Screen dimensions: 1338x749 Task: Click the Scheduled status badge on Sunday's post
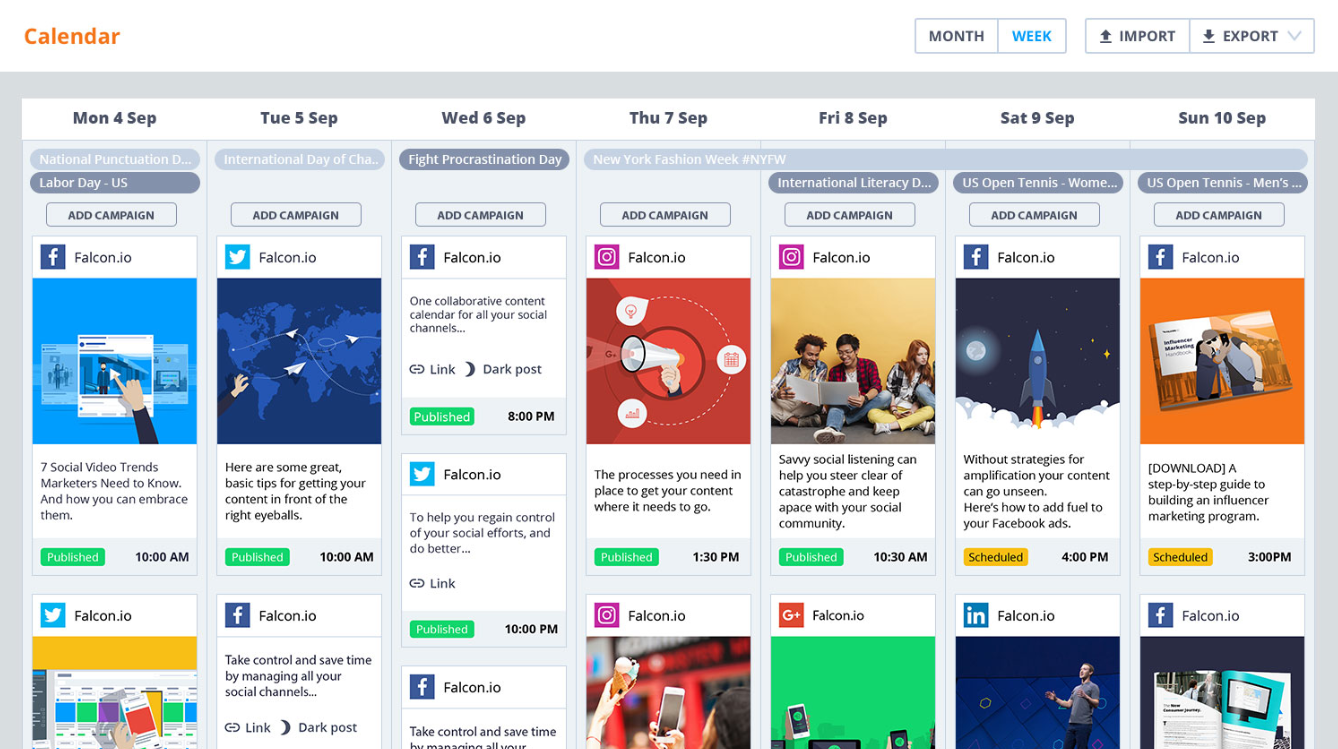click(1180, 557)
